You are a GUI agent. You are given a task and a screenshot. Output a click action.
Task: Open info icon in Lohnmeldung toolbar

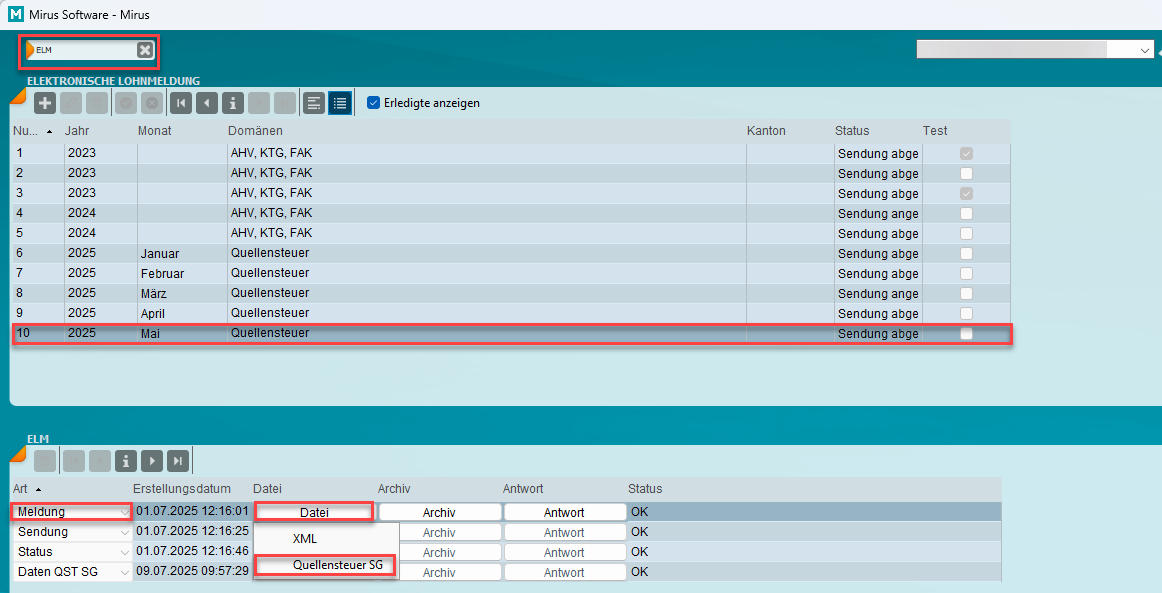click(x=233, y=103)
